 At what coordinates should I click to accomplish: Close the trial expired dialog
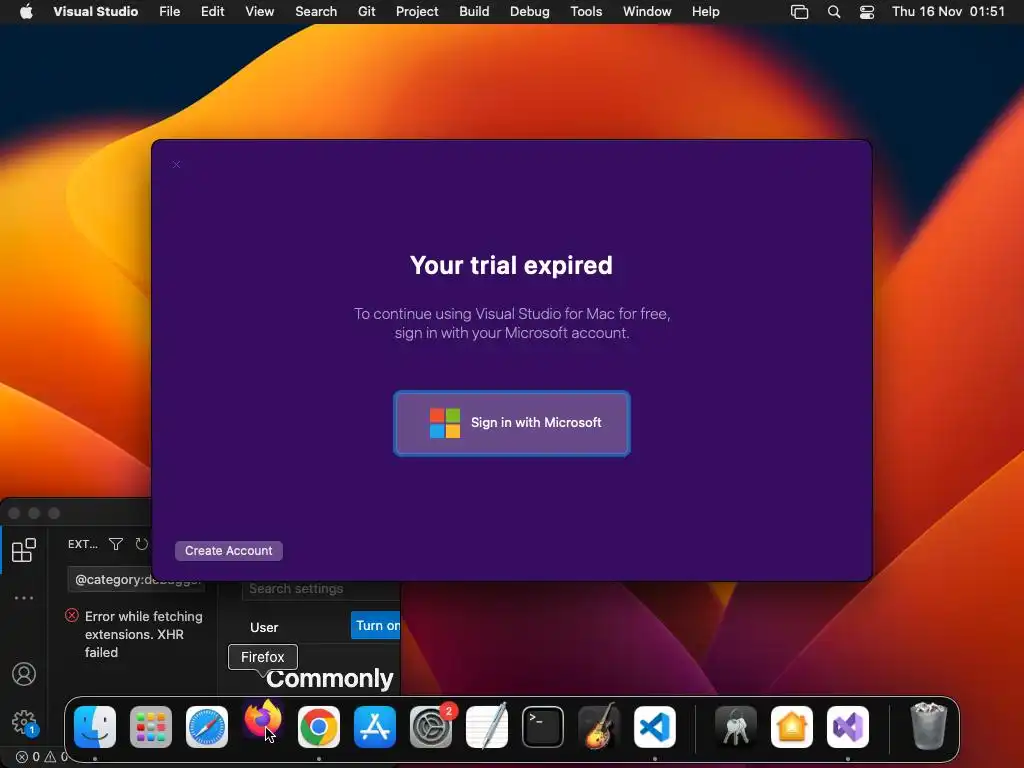pyautogui.click(x=176, y=165)
